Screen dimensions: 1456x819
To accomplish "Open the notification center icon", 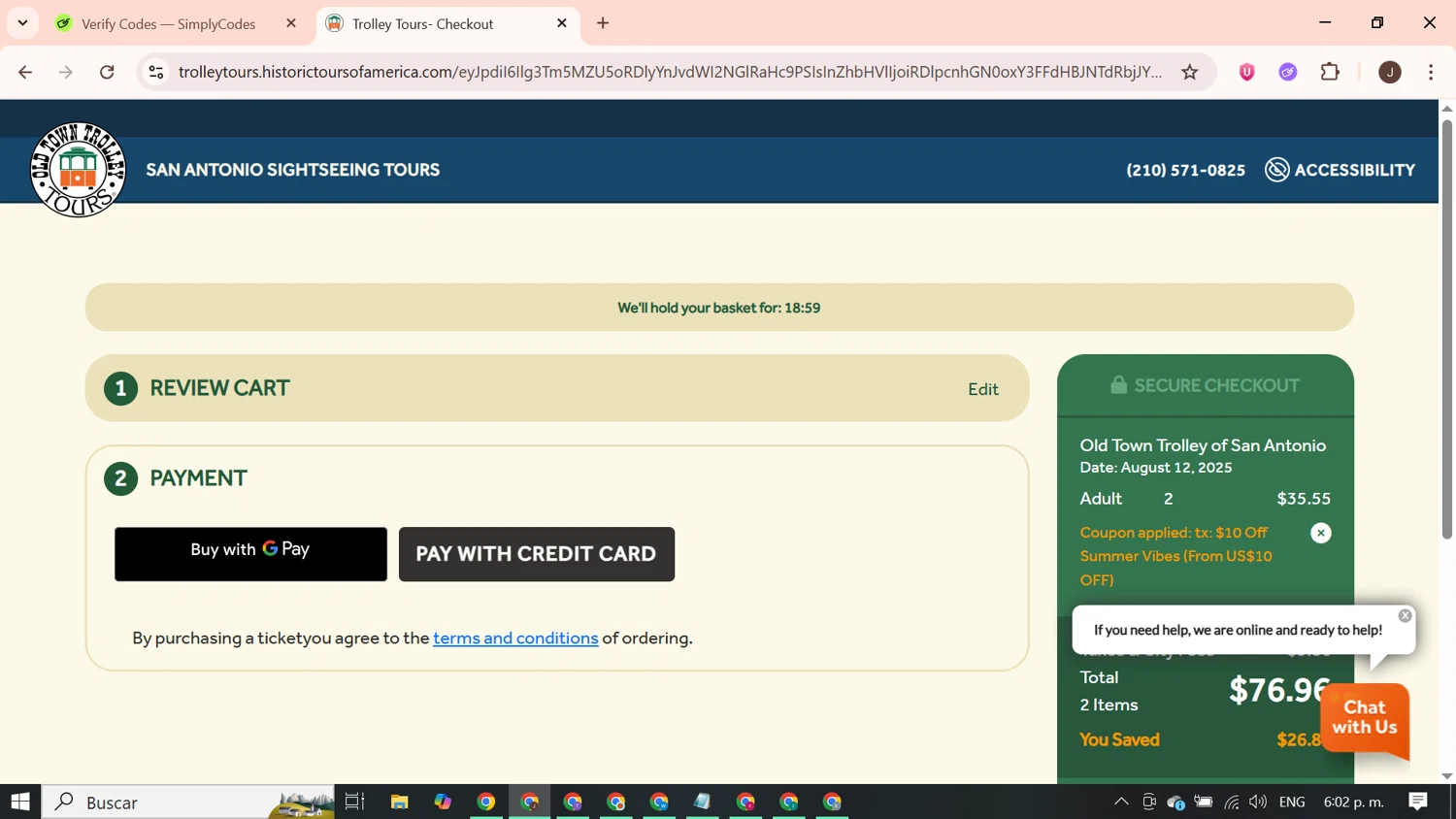I will click(1418, 802).
